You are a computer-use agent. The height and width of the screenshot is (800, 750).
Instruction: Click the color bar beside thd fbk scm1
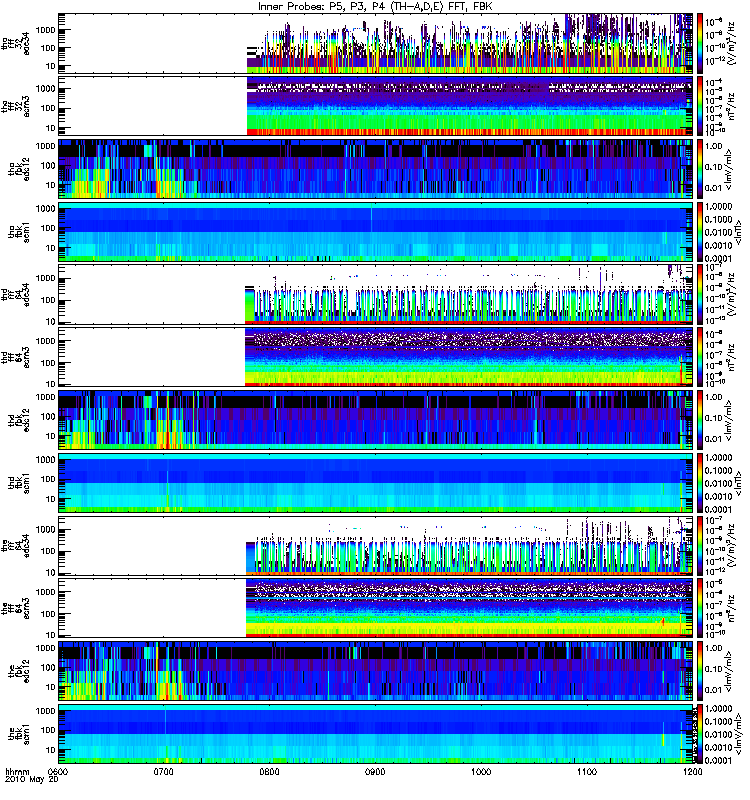(x=700, y=483)
